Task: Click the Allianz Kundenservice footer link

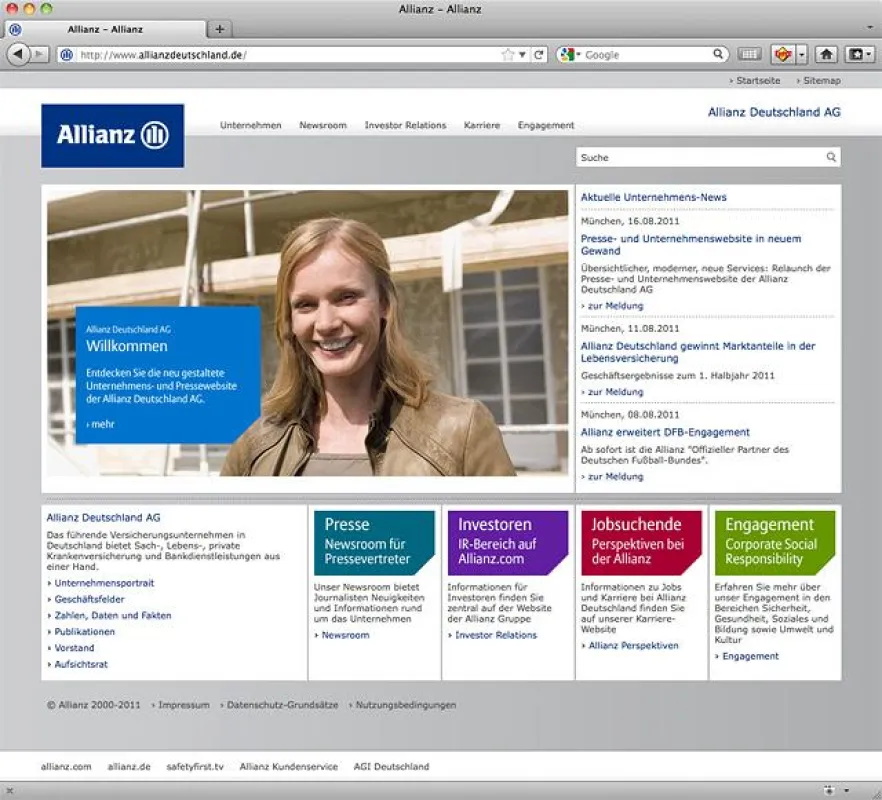Action: point(289,767)
